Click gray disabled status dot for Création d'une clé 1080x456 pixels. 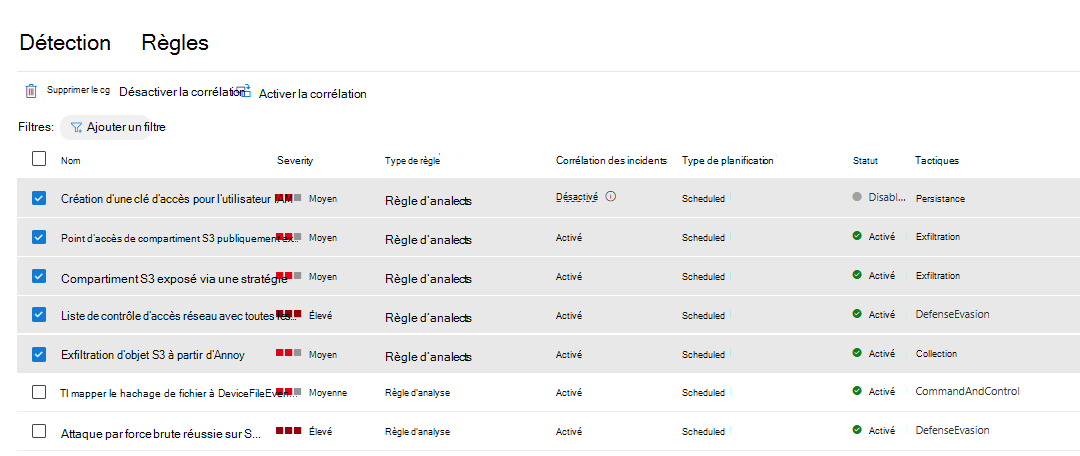tap(857, 197)
